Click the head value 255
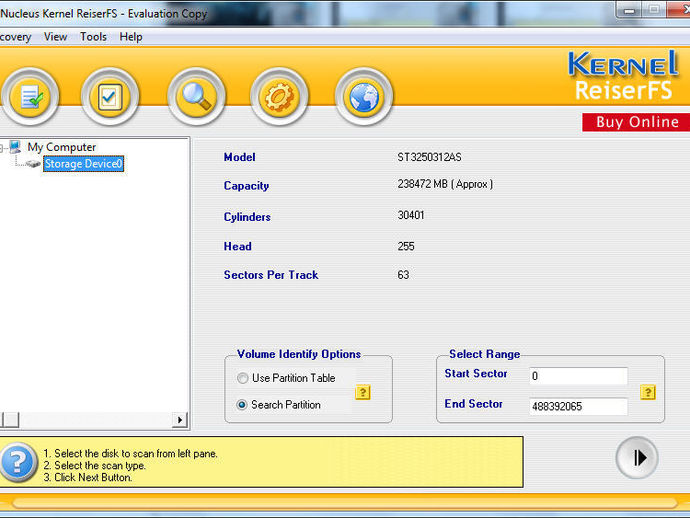690x518 pixels. tap(406, 246)
